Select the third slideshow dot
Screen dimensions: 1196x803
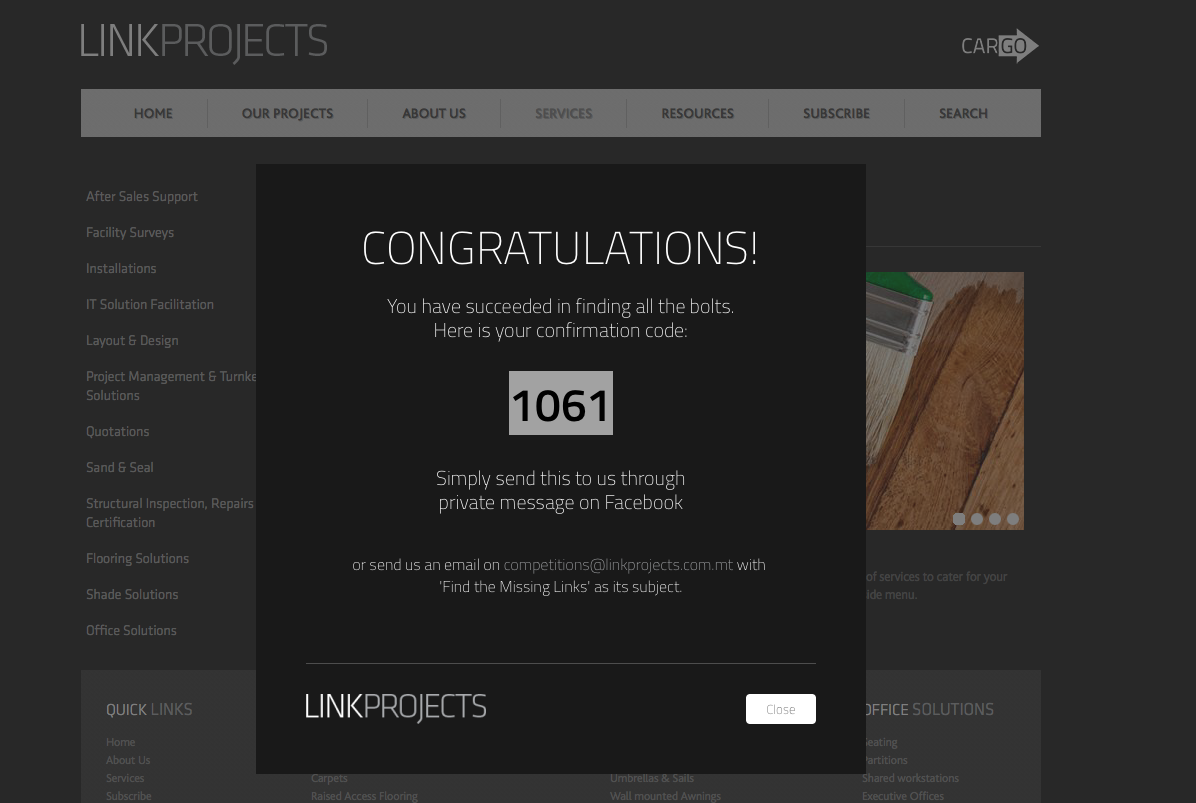pyautogui.click(x=995, y=519)
